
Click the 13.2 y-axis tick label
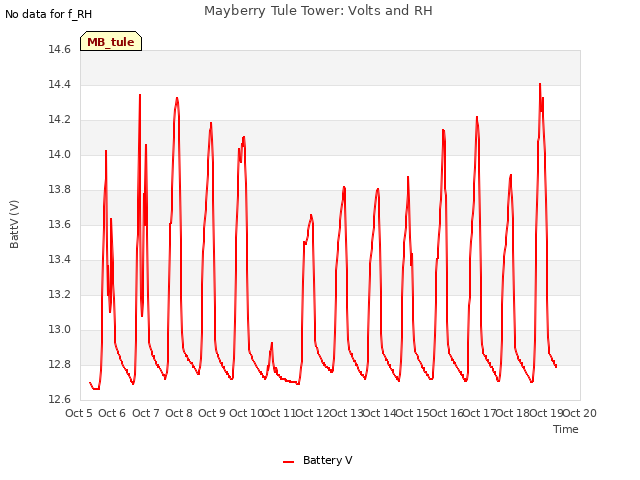(x=60, y=295)
